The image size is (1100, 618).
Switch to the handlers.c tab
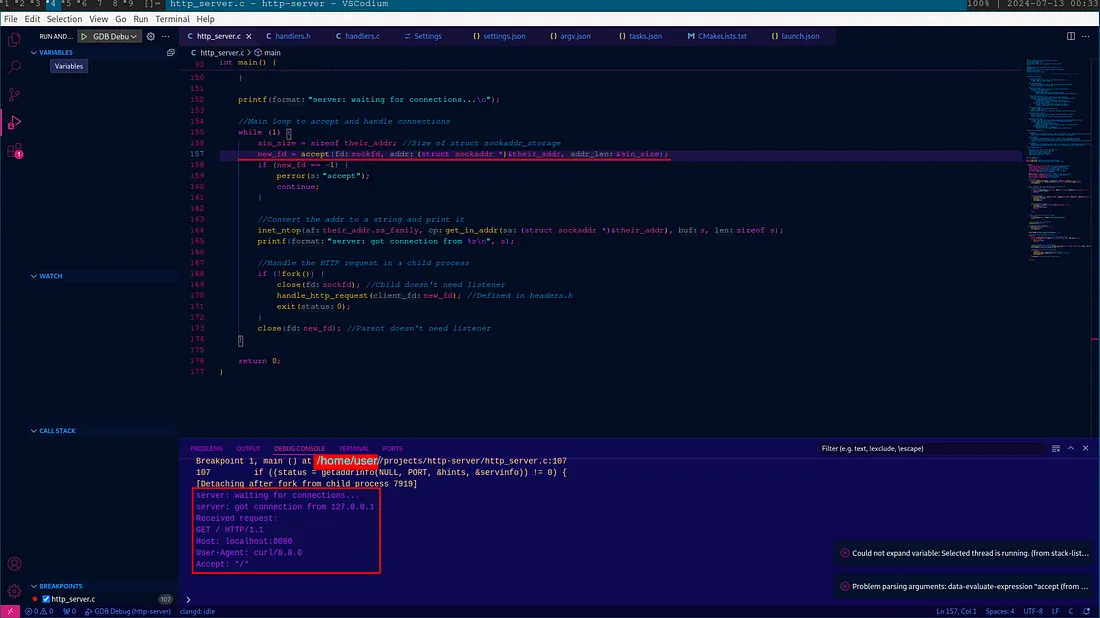pos(358,36)
